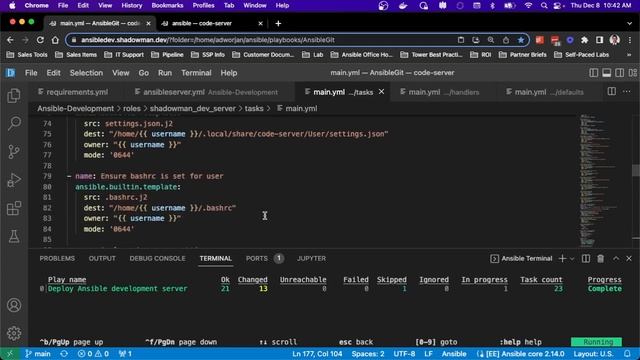This screenshot has width=640, height=360.
Task: Open Source Control view icon
Action: click(14, 152)
